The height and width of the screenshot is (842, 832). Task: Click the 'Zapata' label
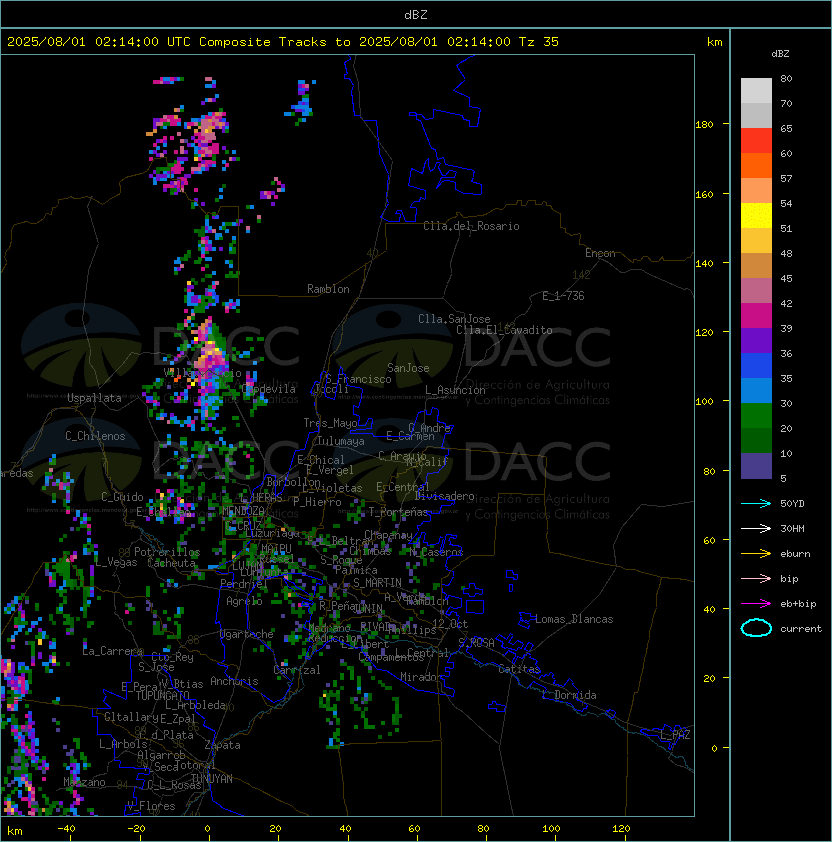point(222,745)
